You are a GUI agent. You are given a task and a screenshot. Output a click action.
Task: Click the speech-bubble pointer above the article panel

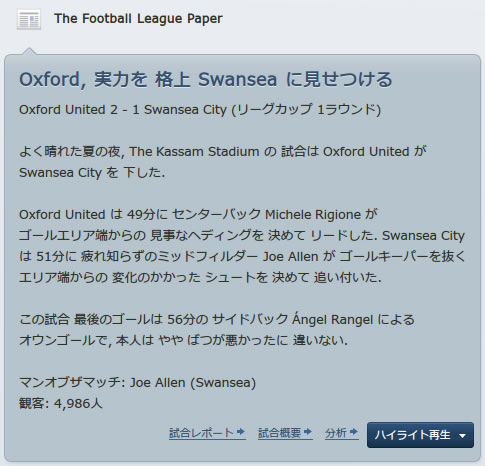(30, 51)
